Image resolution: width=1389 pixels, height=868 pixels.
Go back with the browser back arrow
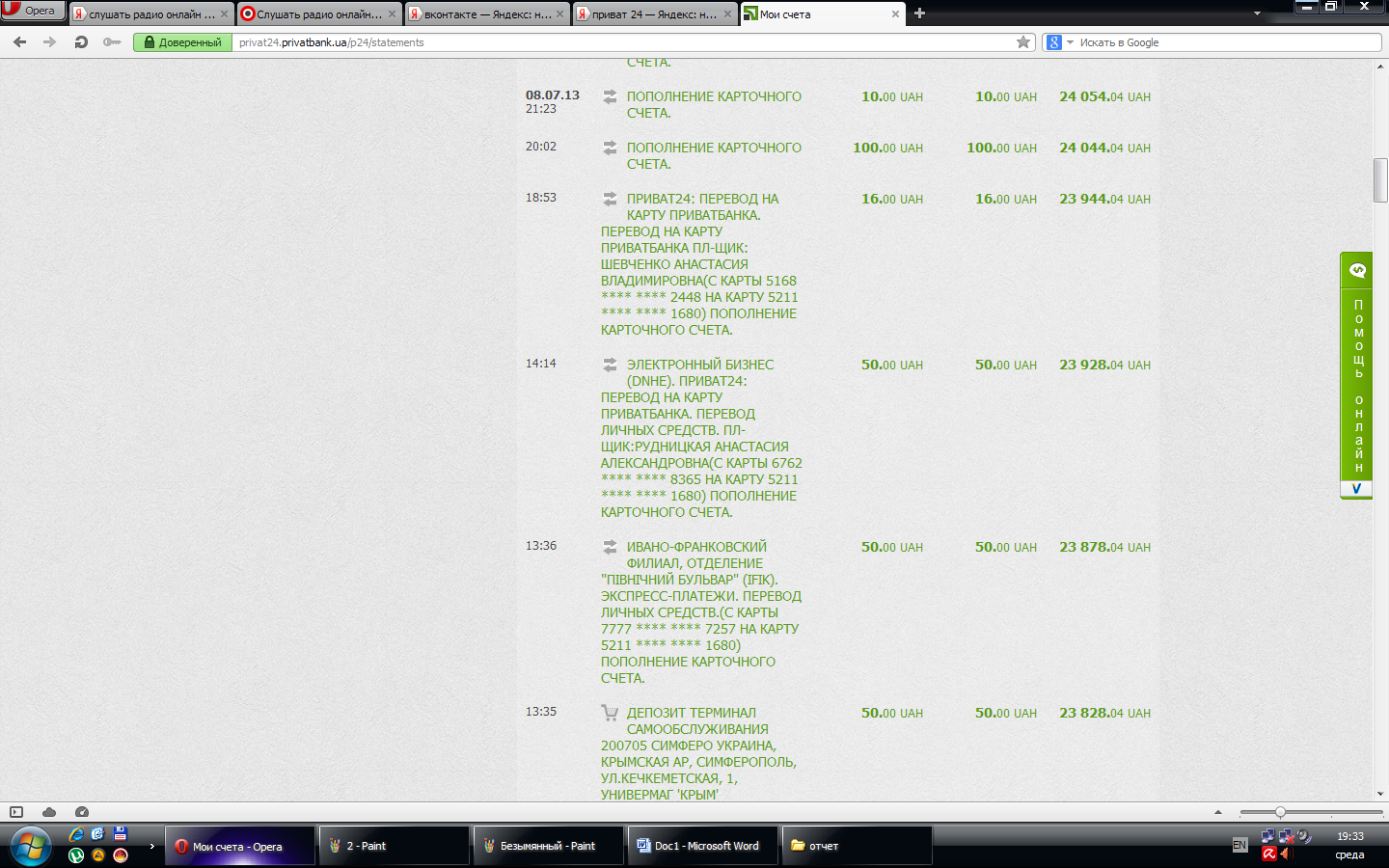pos(19,41)
